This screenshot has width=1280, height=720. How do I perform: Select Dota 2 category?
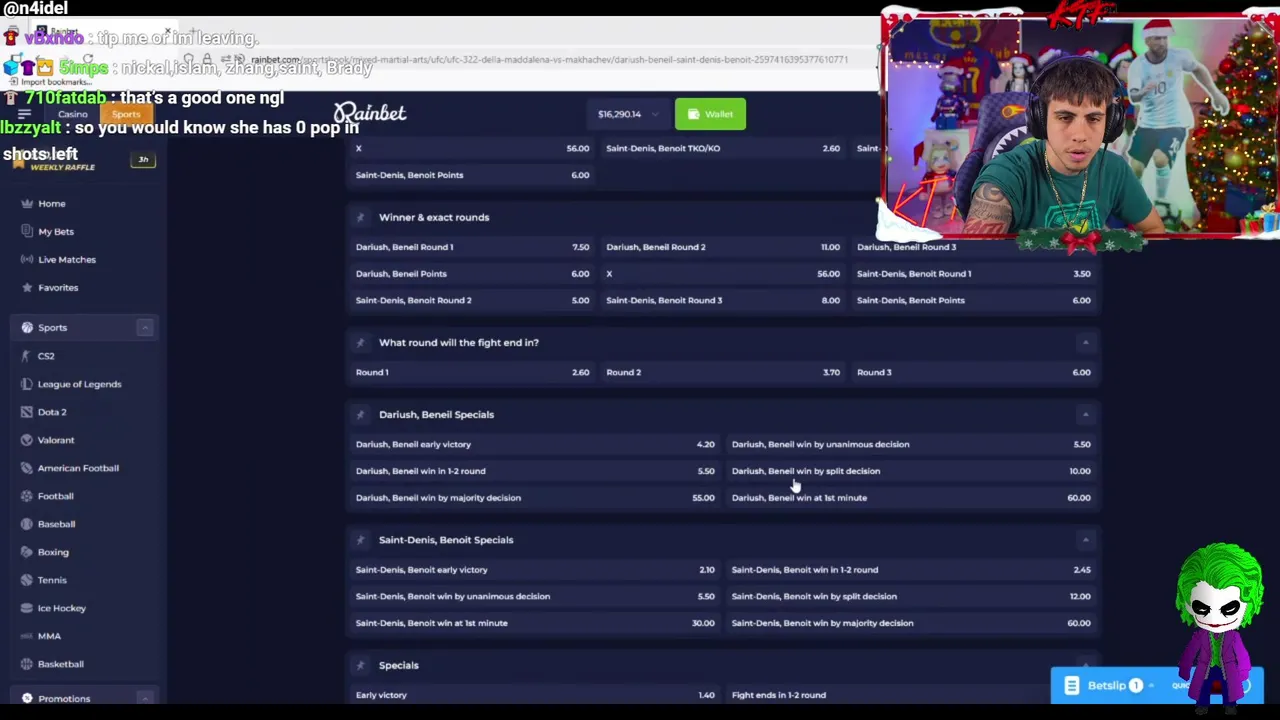pos(52,412)
